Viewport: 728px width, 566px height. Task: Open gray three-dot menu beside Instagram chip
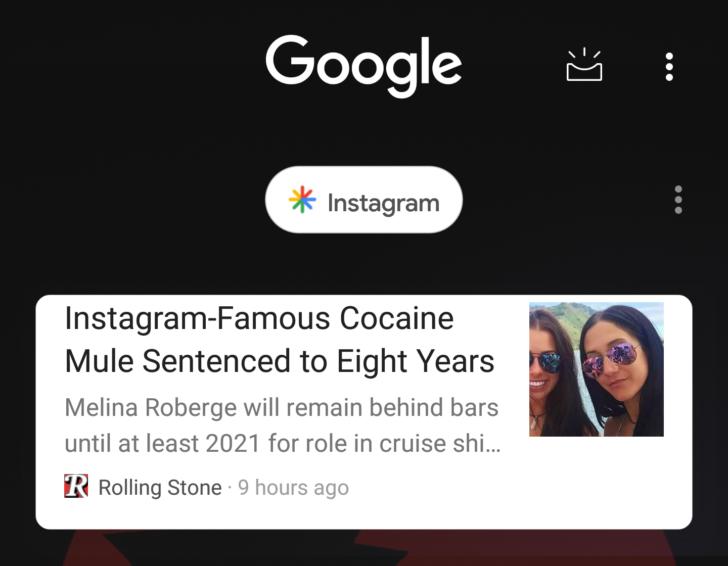pyautogui.click(x=678, y=200)
